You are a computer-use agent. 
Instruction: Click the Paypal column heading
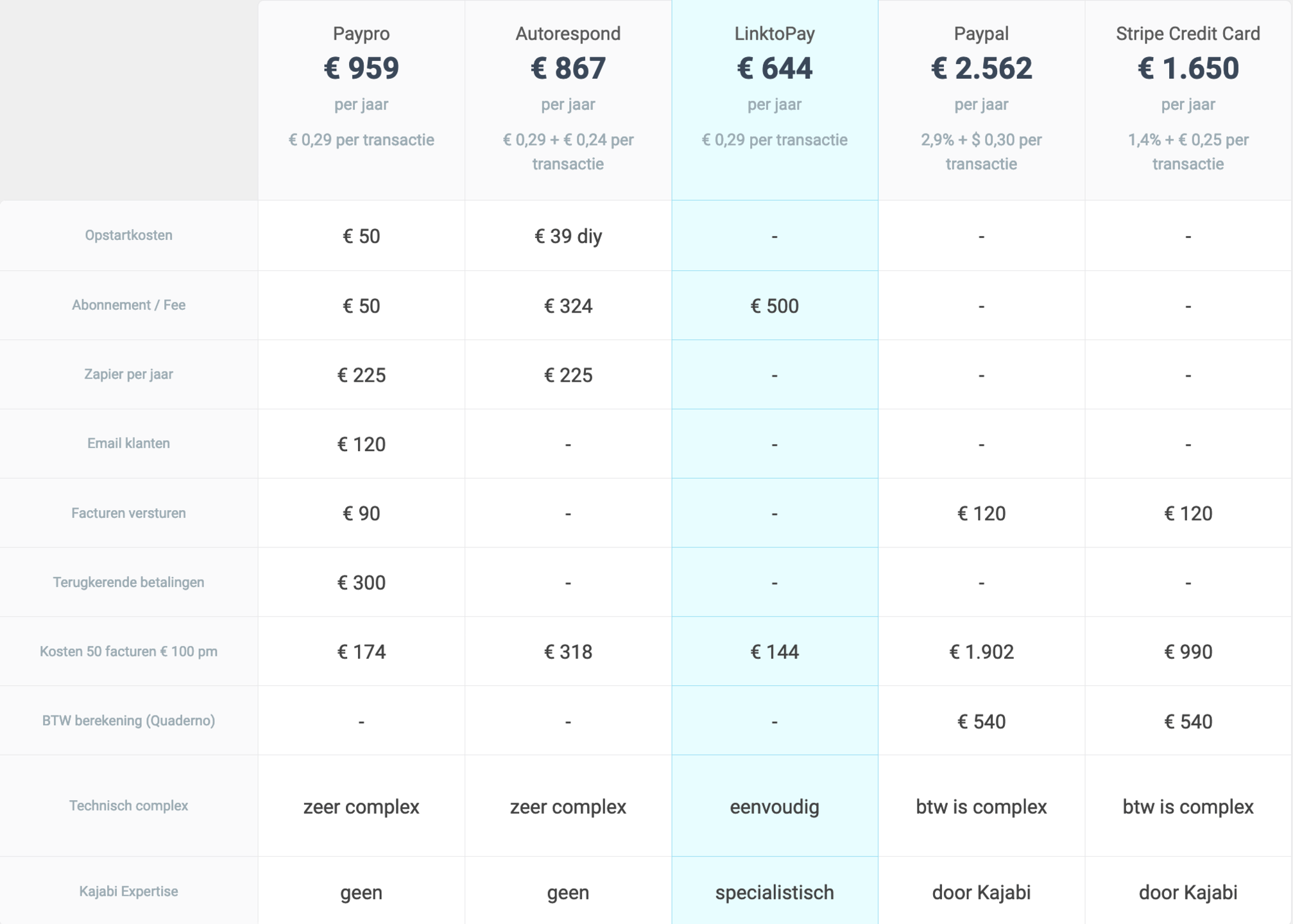[981, 33]
